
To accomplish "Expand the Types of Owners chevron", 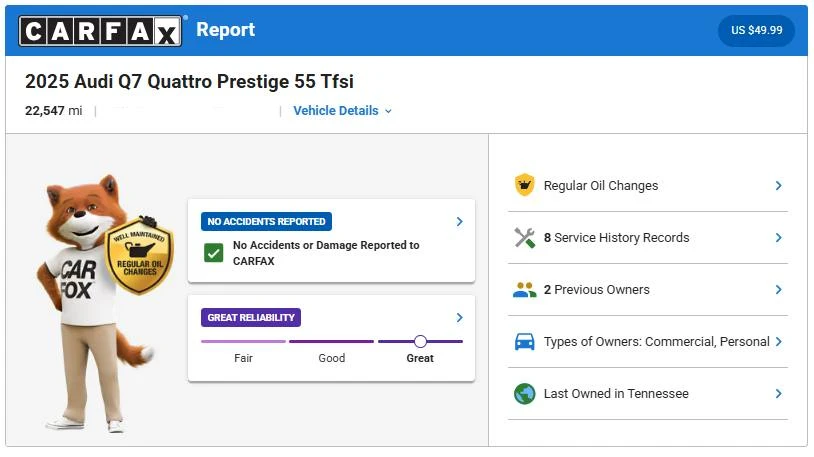I will coord(778,341).
